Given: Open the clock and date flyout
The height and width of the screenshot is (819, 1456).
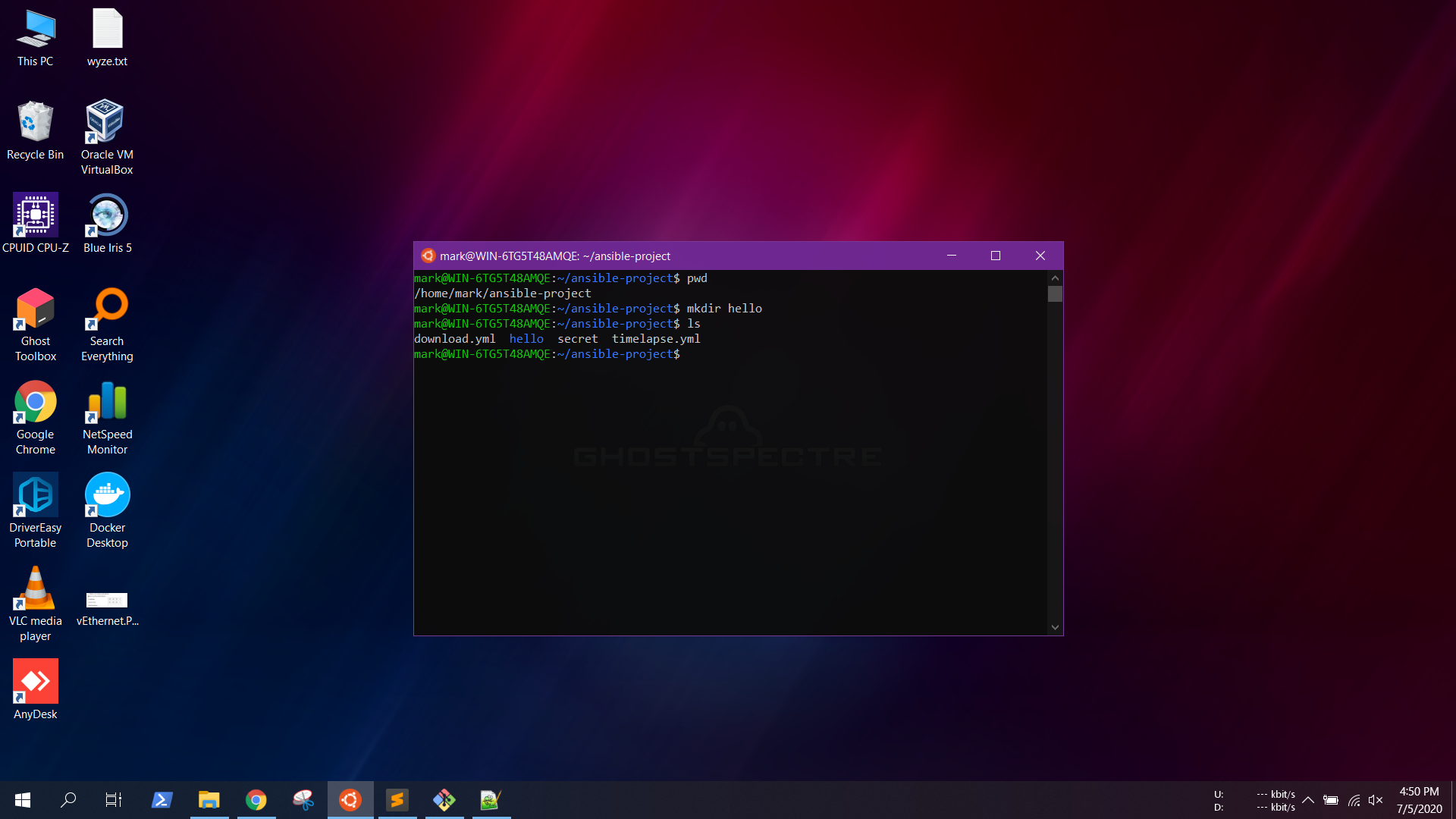Looking at the screenshot, I should (1419, 800).
